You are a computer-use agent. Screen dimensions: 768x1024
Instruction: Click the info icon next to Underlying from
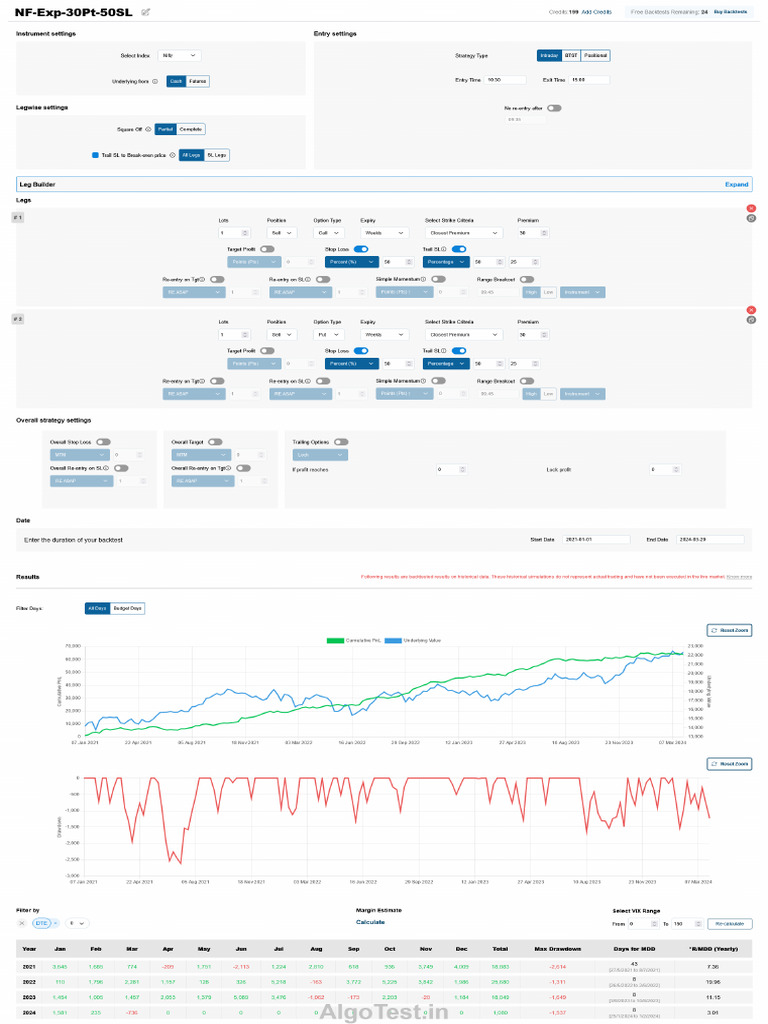tap(155, 81)
